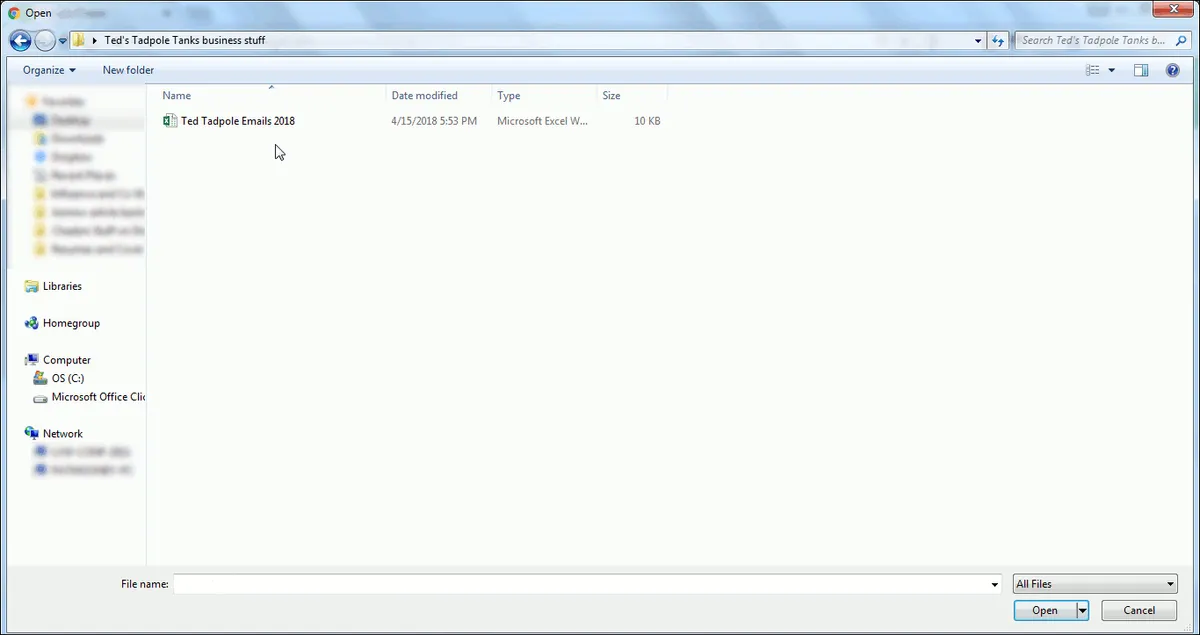Click the search magnifier icon
The width and height of the screenshot is (1200, 635).
point(1180,41)
